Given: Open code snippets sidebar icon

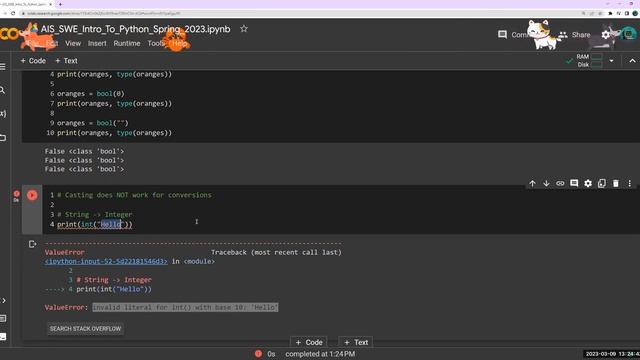Looking at the screenshot, I should pyautogui.click(x=3, y=300).
